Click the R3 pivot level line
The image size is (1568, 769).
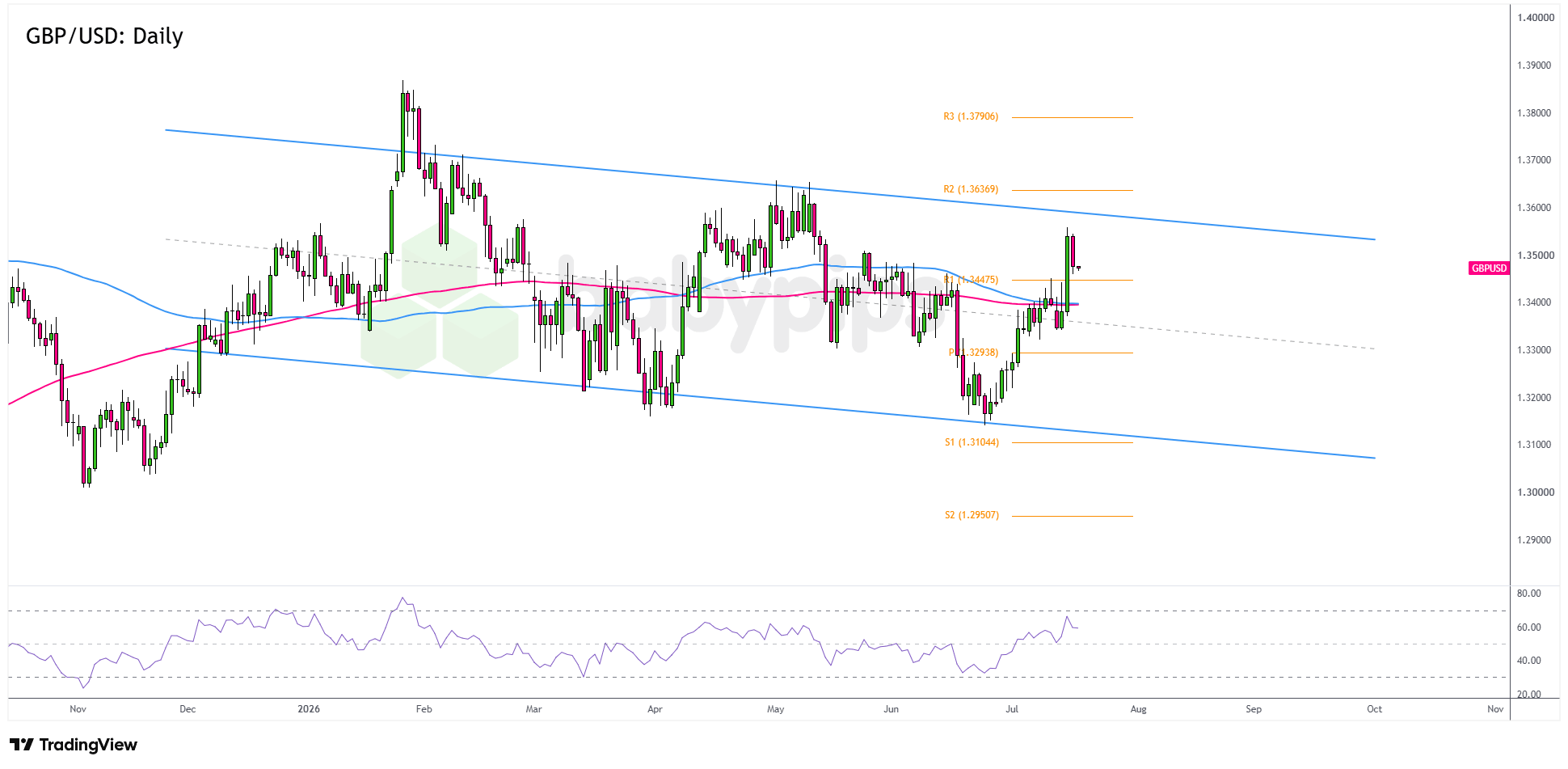coord(1073,118)
